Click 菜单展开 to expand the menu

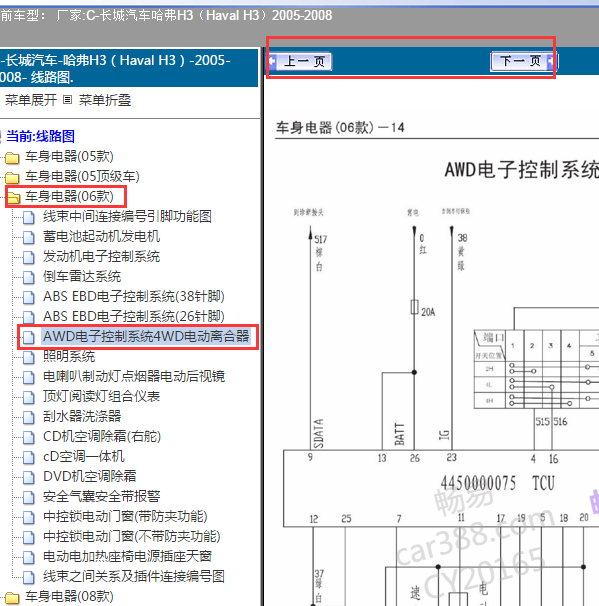[31, 100]
